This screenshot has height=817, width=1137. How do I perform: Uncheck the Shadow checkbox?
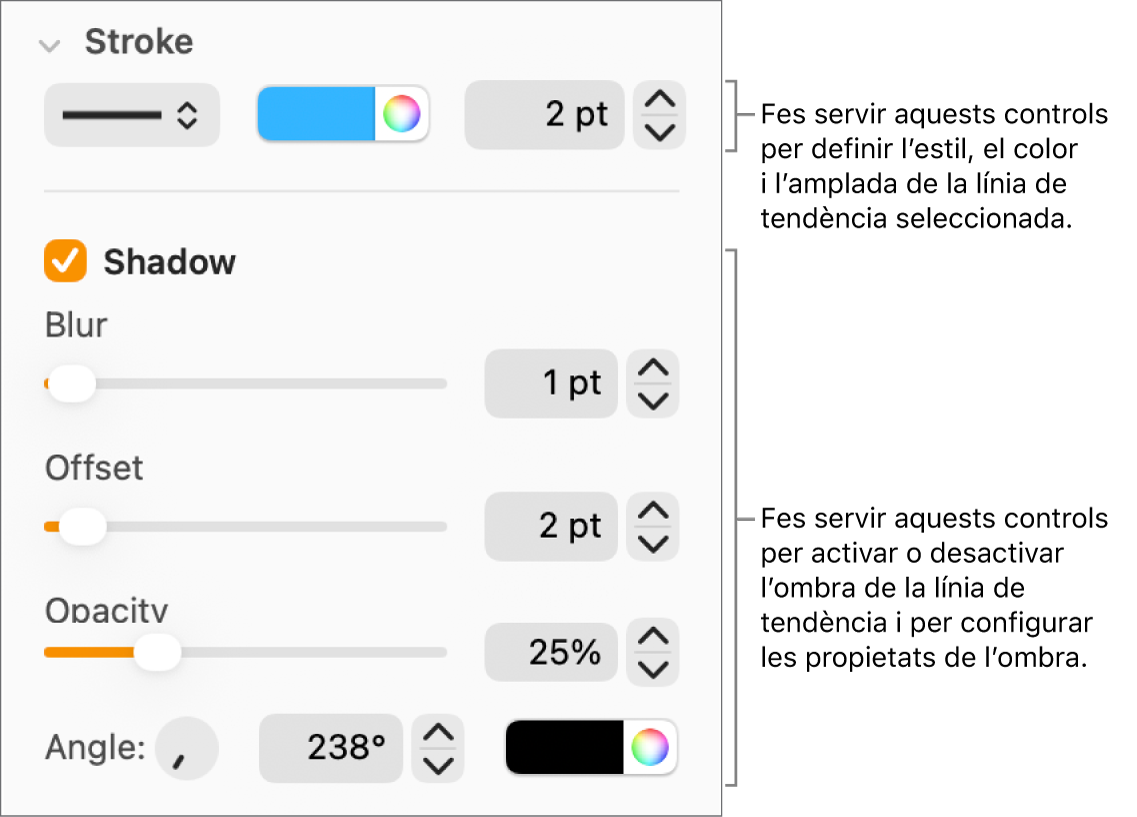(66, 262)
